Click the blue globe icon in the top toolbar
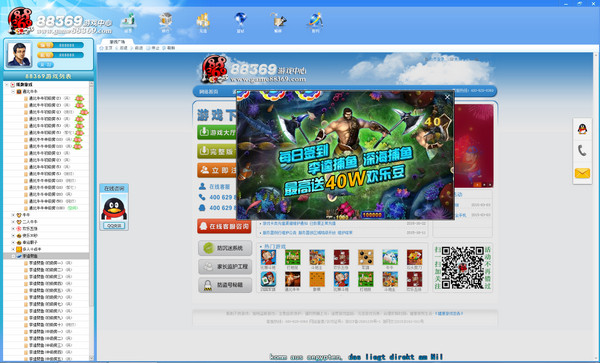The height and width of the screenshot is (363, 600). 240,22
